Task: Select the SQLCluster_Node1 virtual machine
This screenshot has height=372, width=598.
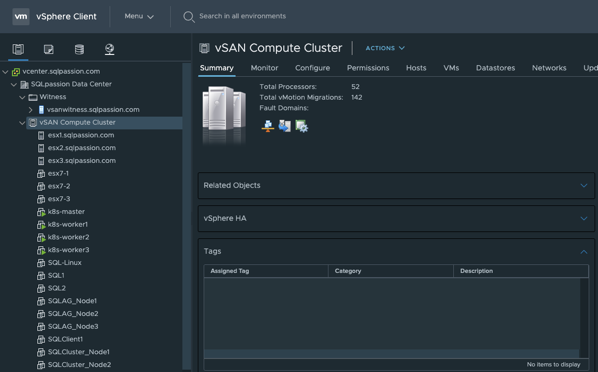Action: (79, 352)
